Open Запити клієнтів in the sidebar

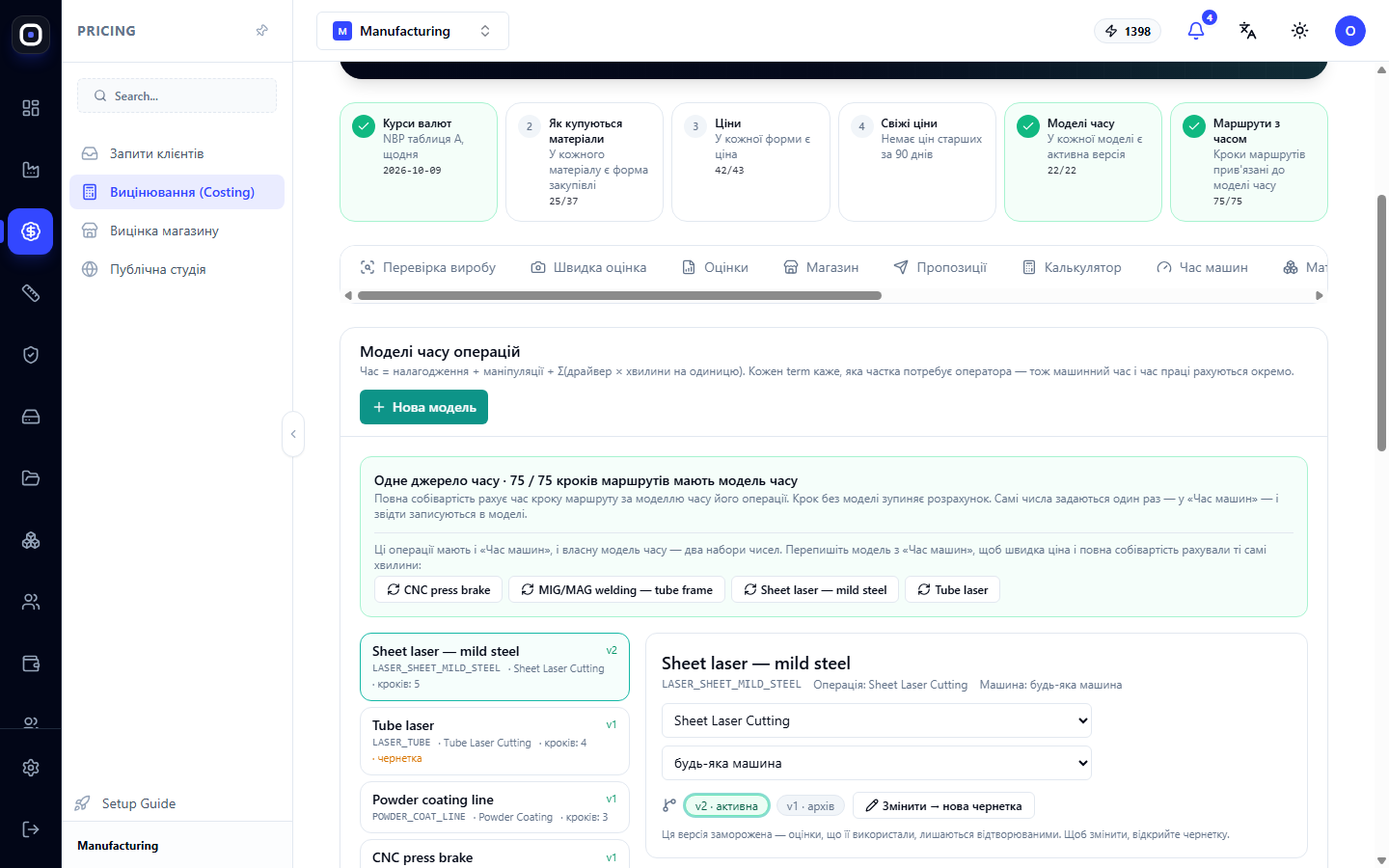[177, 153]
